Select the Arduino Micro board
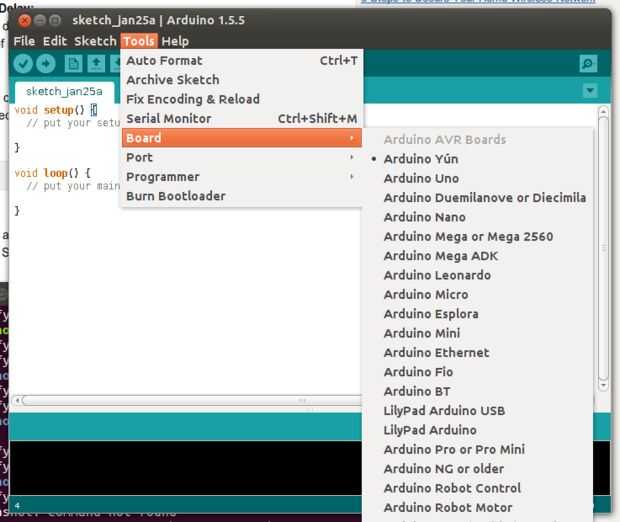Screen dimensions: 620x522 pyautogui.click(x=478, y=295)
